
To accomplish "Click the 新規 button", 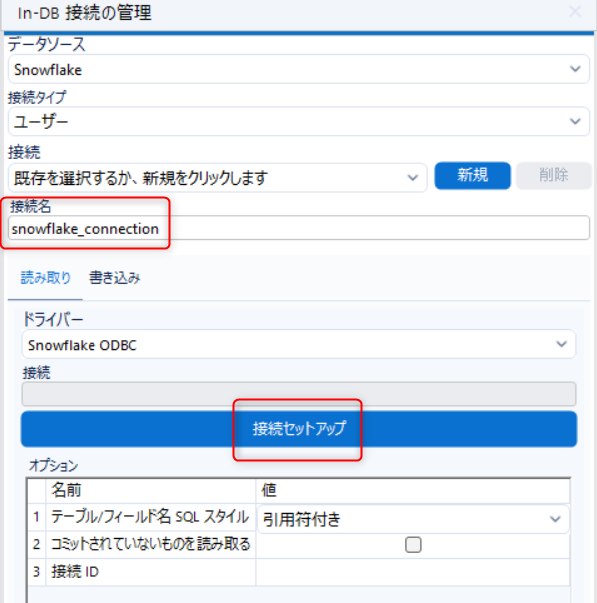I will [472, 175].
